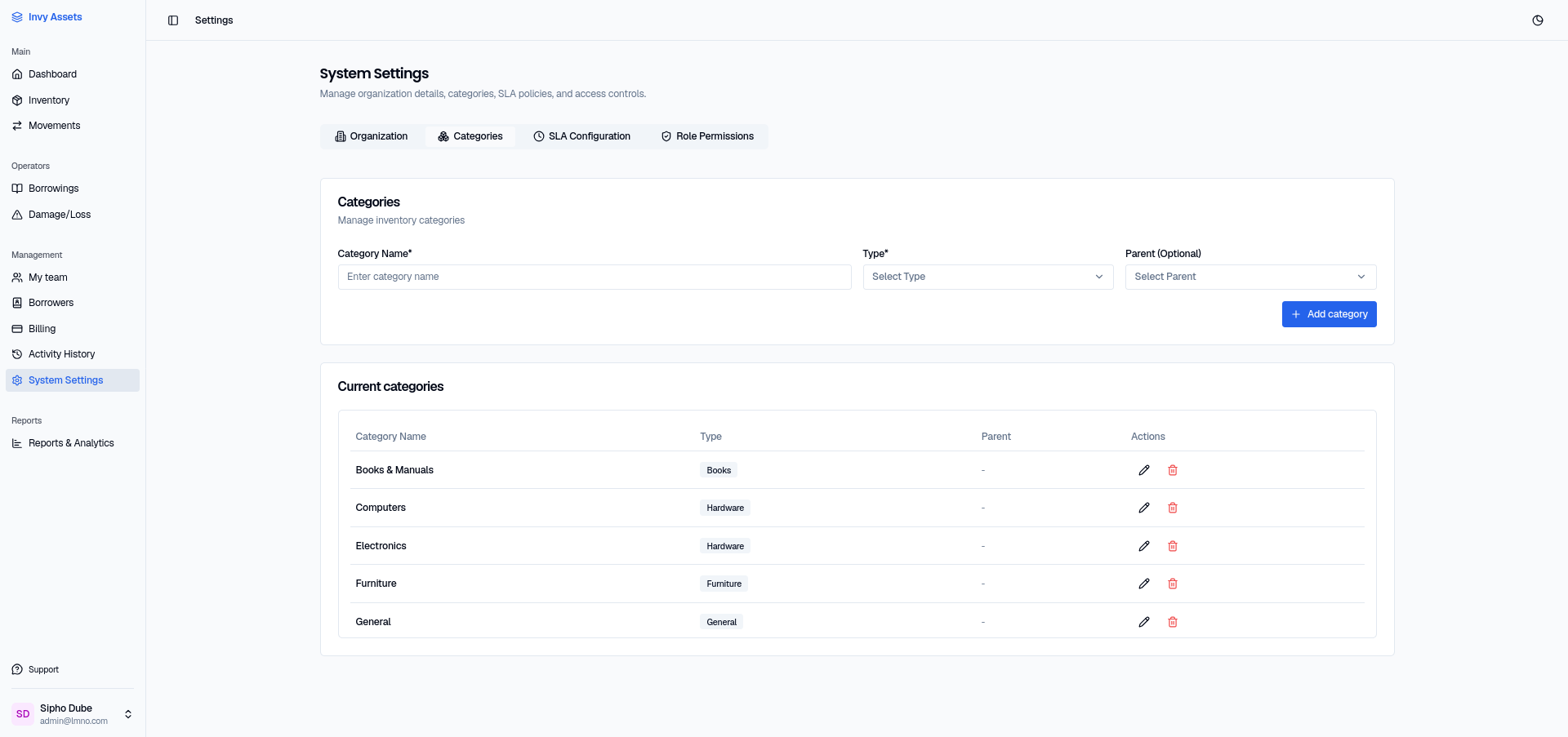
Task: Switch to the Organization tab
Action: tap(372, 136)
